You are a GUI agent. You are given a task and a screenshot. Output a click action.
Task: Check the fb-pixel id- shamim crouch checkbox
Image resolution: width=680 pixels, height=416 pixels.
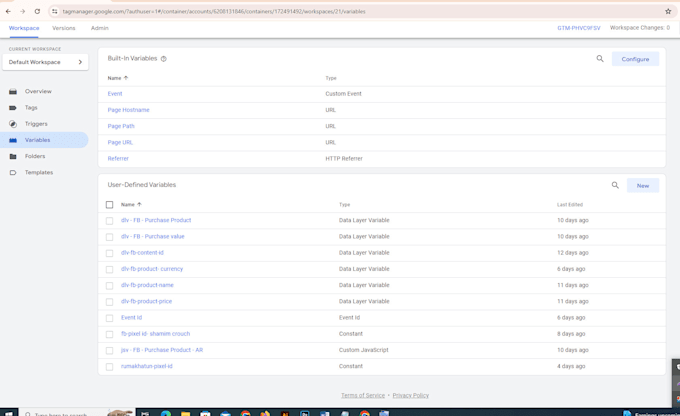click(109, 334)
